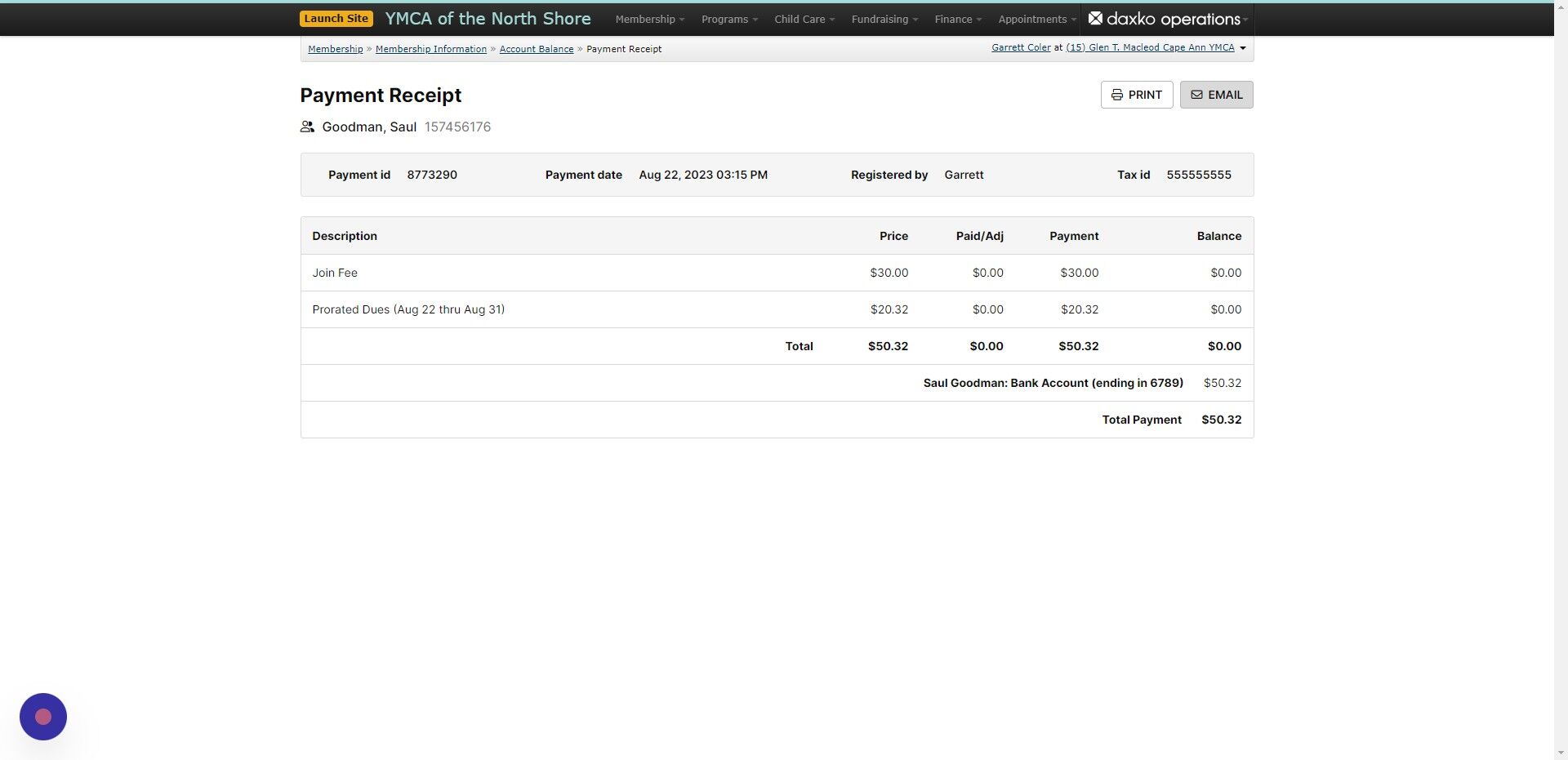Open the Membership Information breadcrumb

tap(430, 49)
